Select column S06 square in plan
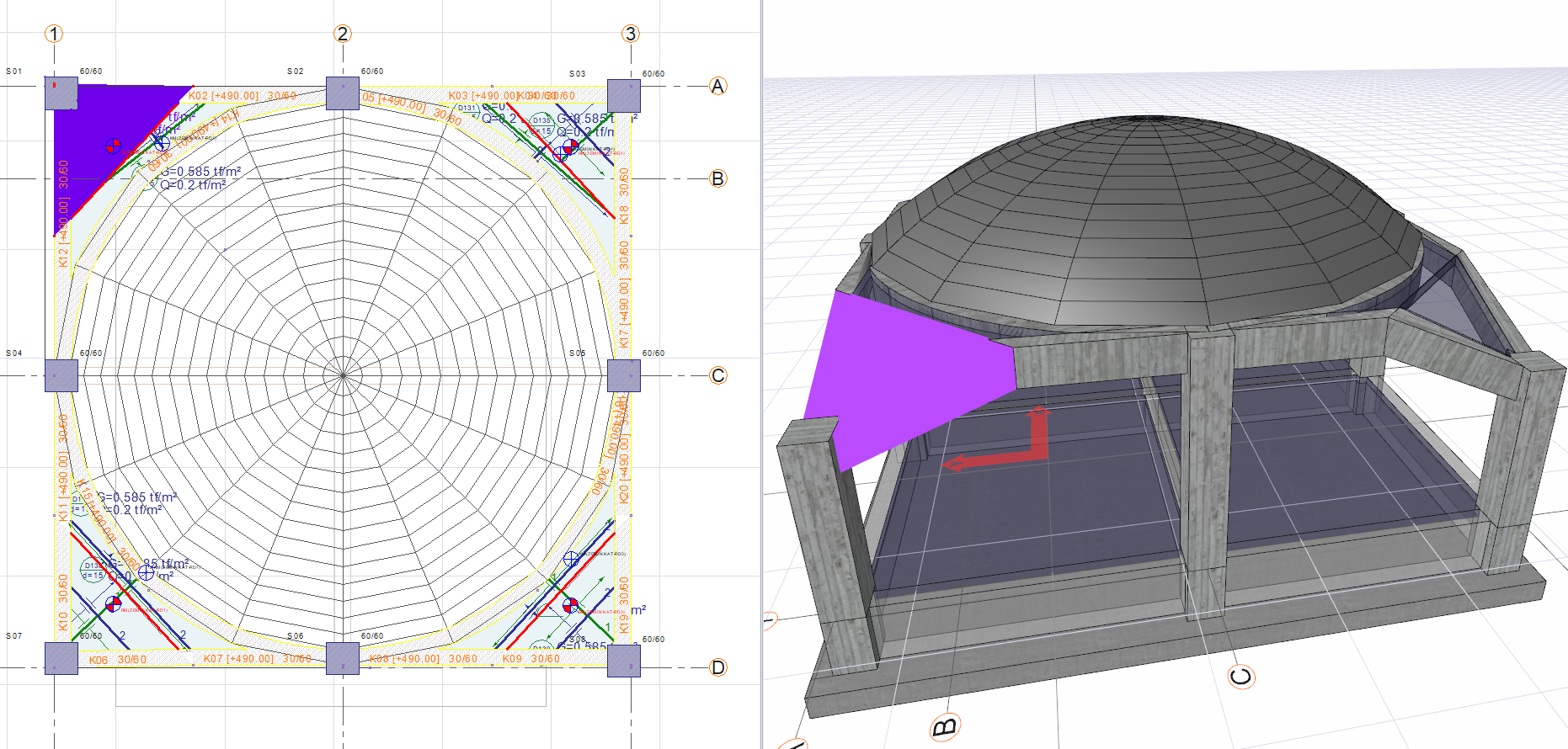Screen dimensions: 1568x749 point(343,659)
